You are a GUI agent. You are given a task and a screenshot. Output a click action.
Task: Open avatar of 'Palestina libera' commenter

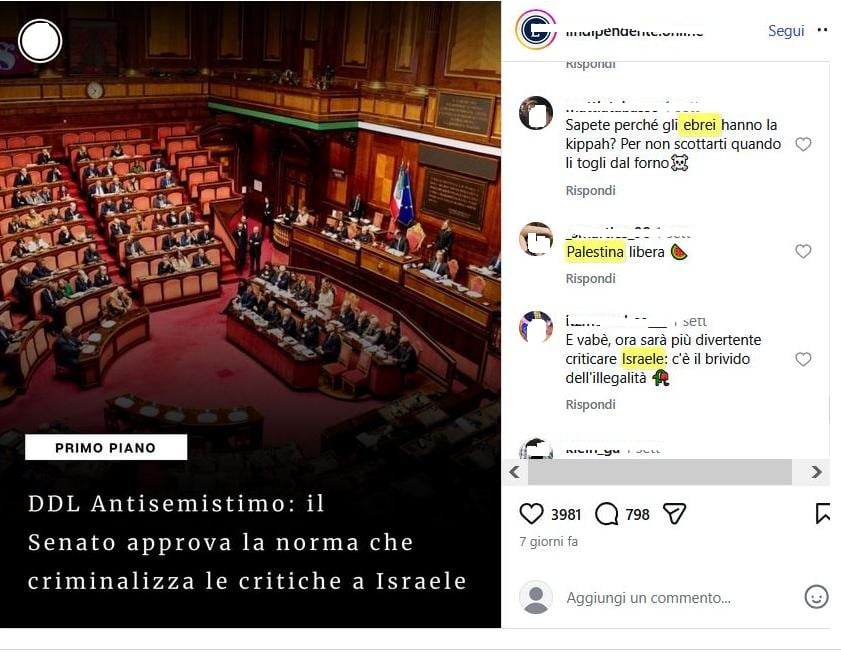click(536, 239)
